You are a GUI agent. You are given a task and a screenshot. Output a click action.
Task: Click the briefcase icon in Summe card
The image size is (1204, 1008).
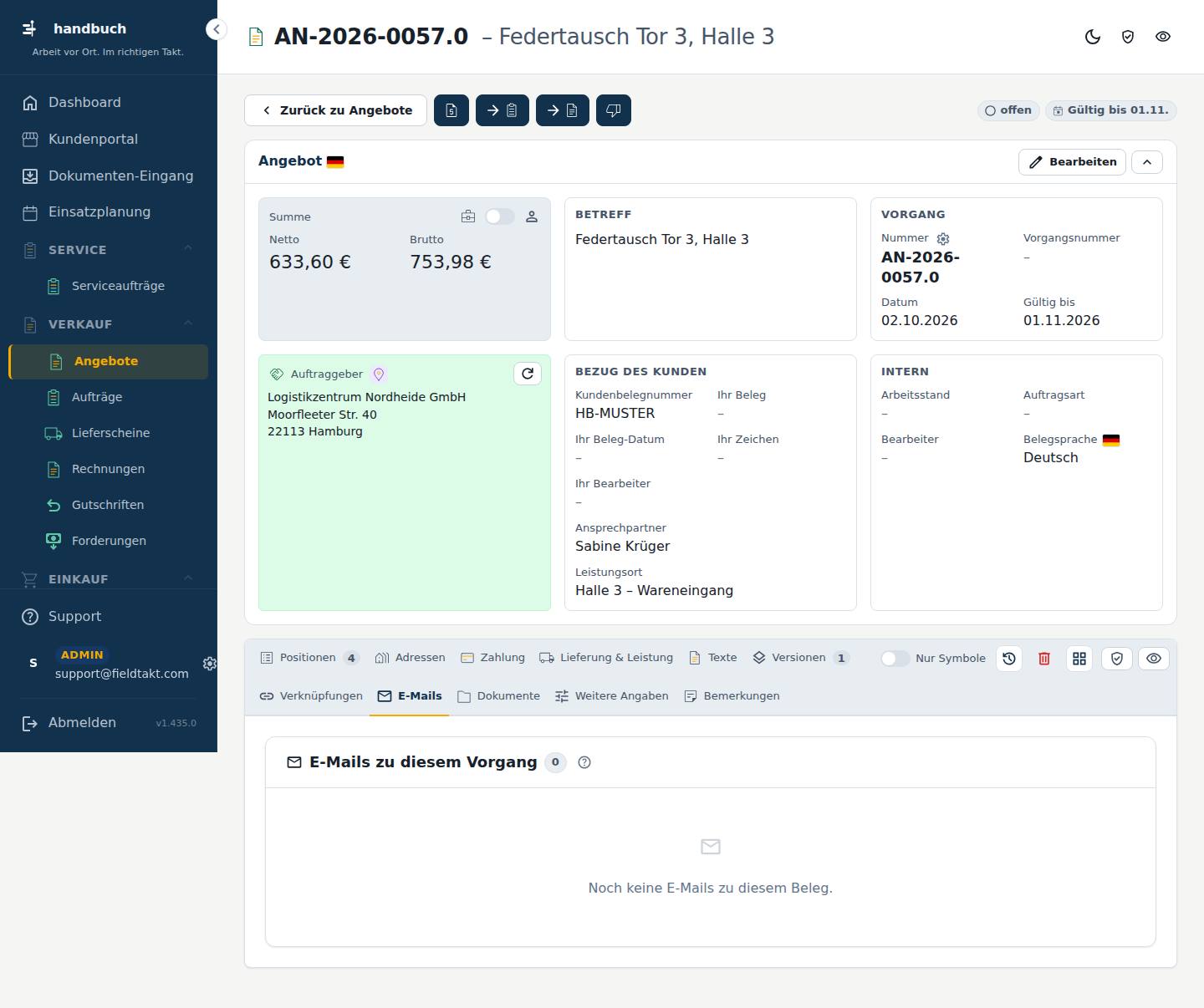[x=468, y=216]
